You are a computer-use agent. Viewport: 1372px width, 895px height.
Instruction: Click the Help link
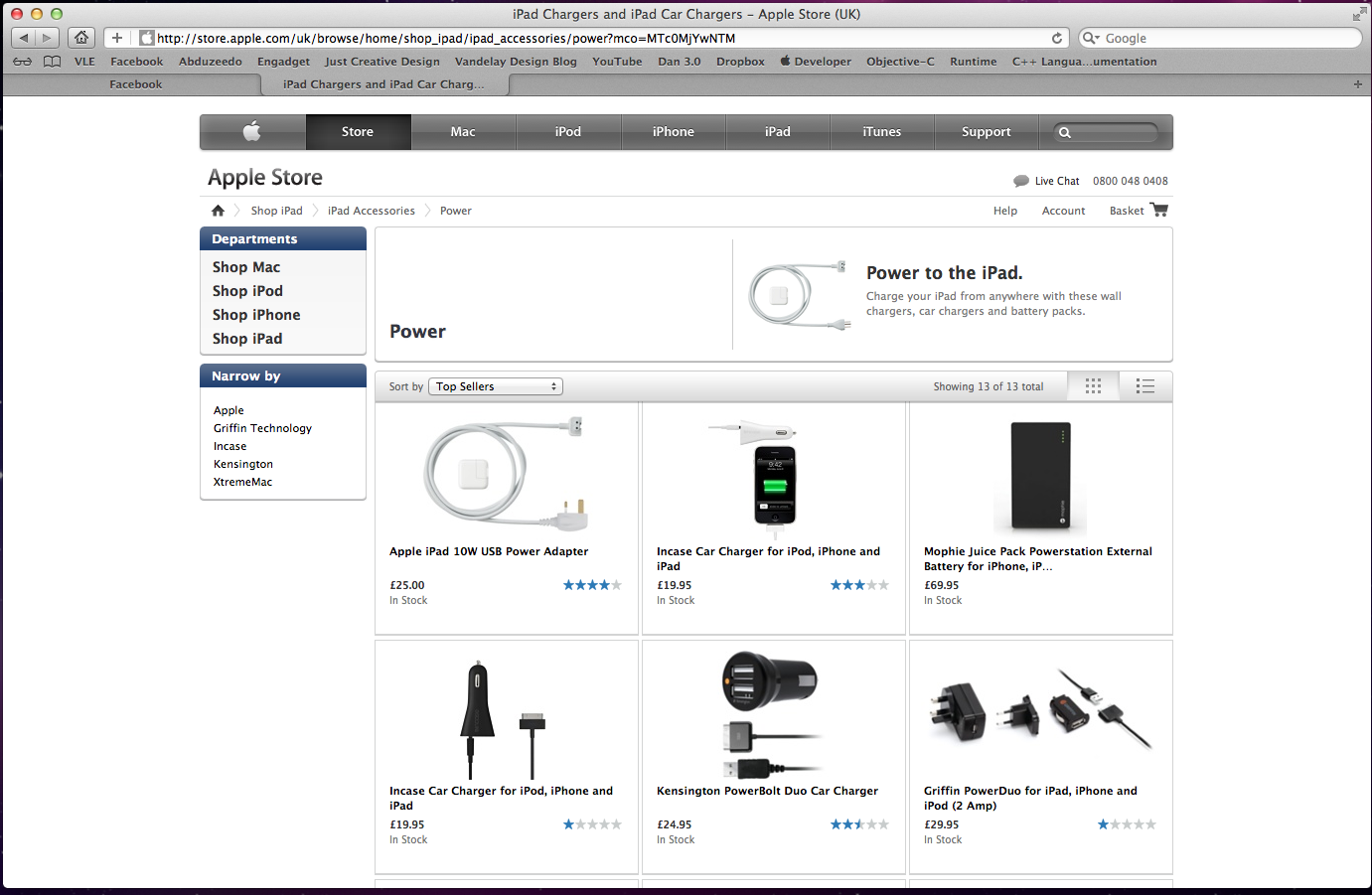tap(1005, 211)
